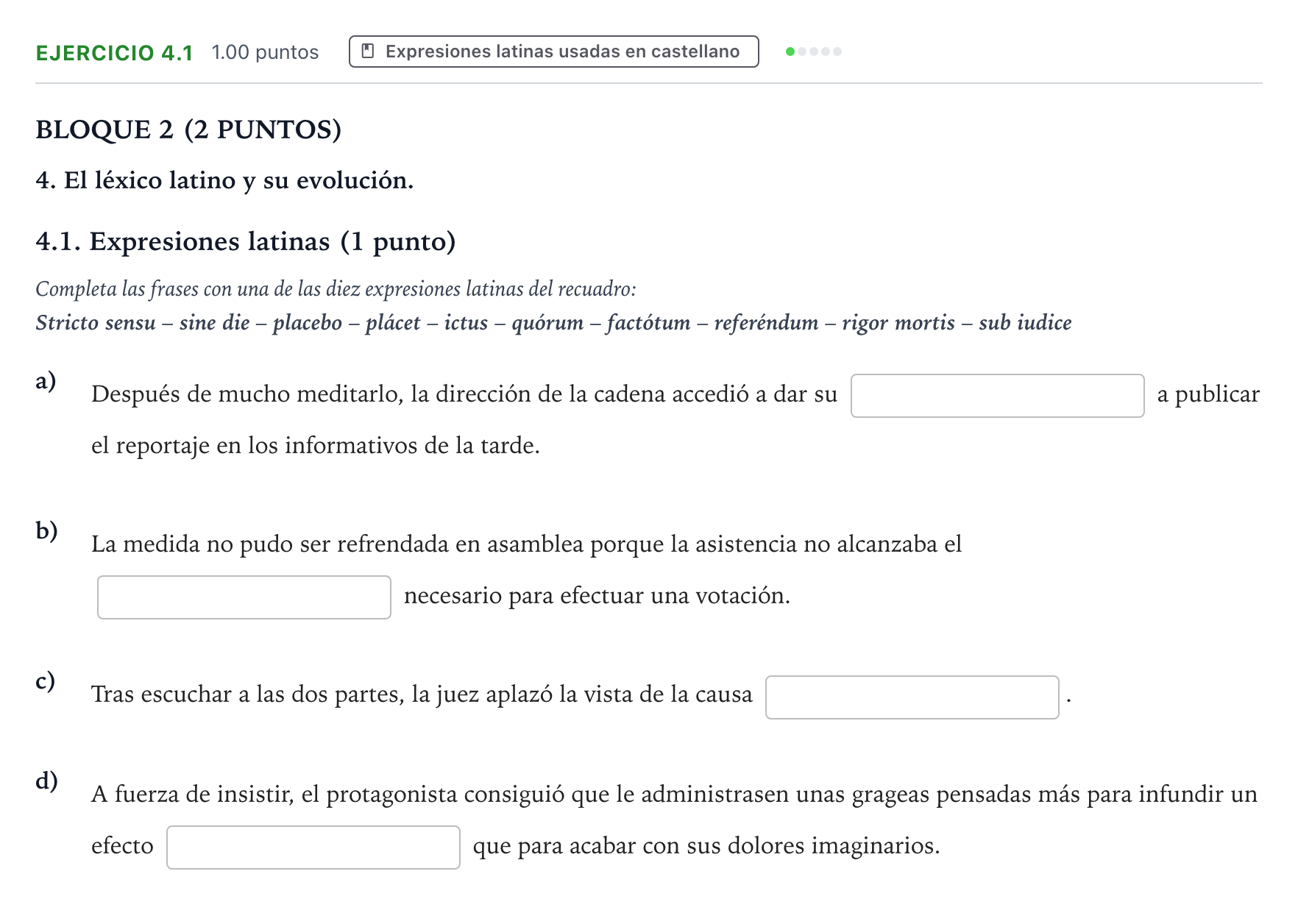The width and height of the screenshot is (1298, 924).
Task: Click the 'EJERCICIO 4.1' heading
Action: (114, 52)
